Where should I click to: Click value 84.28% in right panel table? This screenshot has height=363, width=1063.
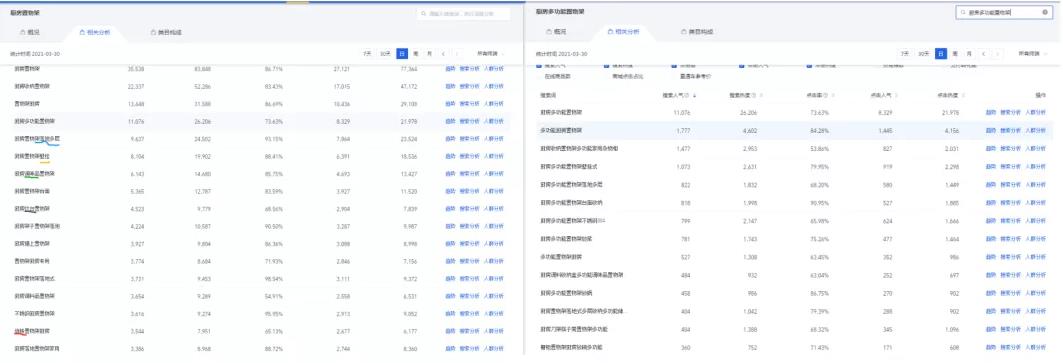[818, 130]
